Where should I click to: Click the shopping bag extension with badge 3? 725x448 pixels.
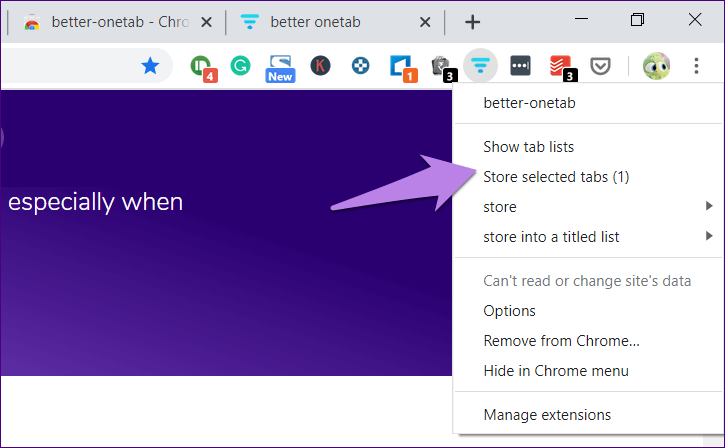pyautogui.click(x=443, y=68)
